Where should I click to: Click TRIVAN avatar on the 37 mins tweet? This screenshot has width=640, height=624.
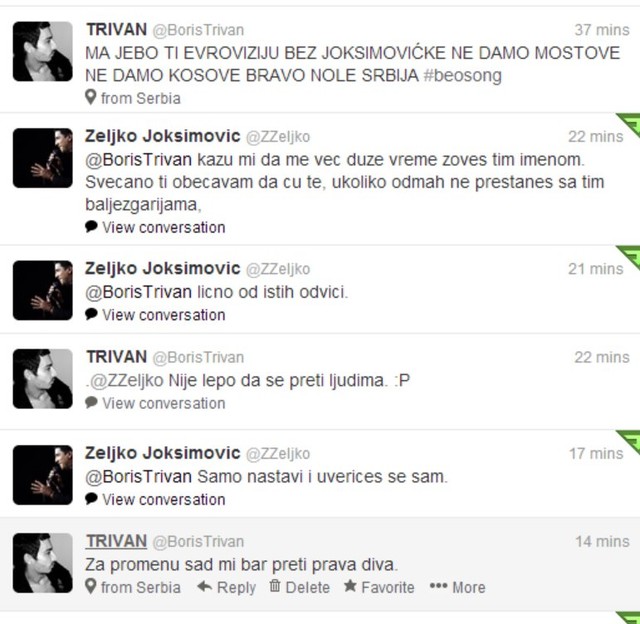(42, 51)
